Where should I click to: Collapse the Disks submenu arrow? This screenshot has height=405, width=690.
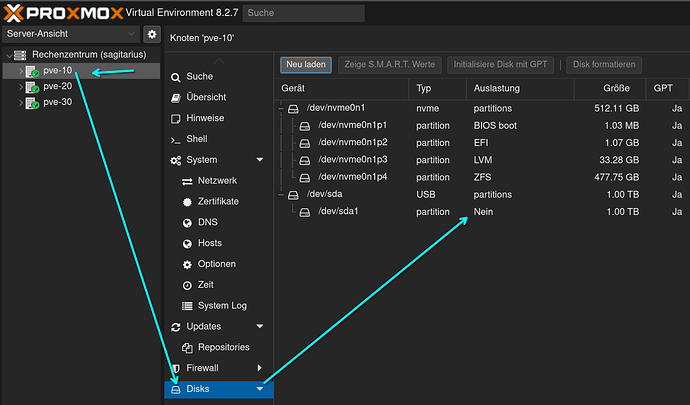pos(260,389)
